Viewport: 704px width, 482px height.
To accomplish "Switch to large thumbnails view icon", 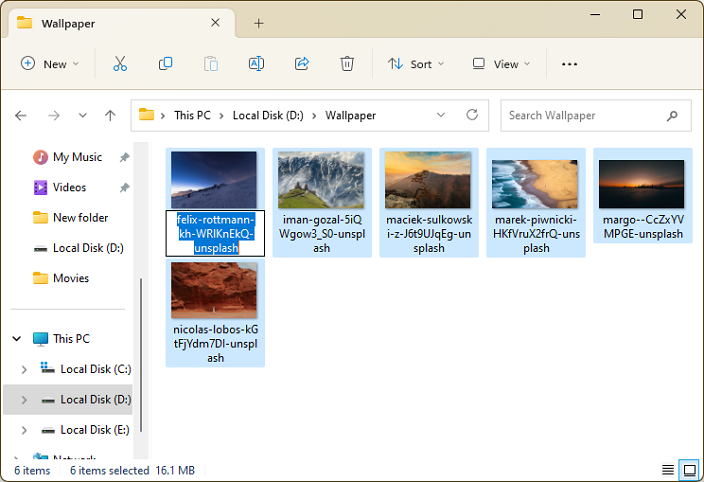I will tap(689, 470).
